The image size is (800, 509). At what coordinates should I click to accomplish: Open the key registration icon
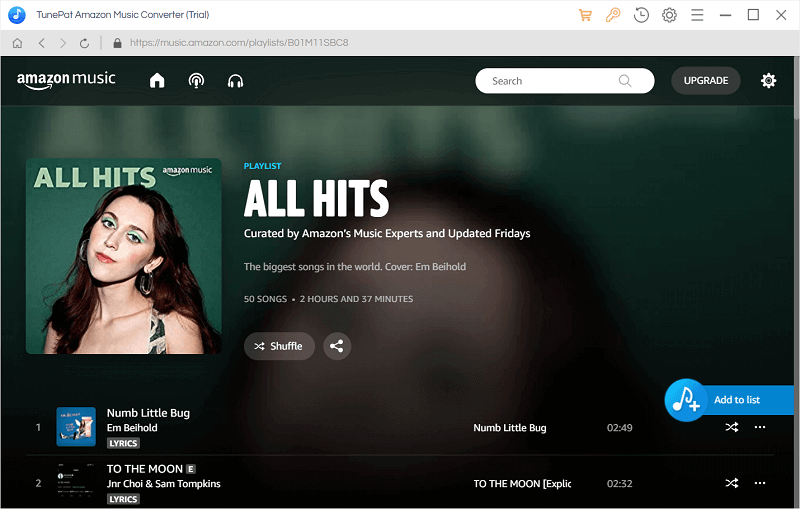coord(612,15)
